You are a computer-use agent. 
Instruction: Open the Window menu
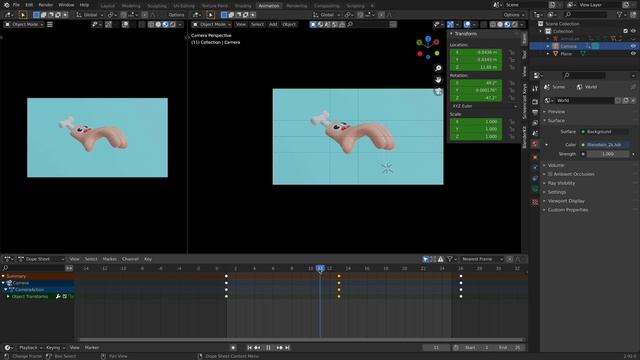(66, 5)
